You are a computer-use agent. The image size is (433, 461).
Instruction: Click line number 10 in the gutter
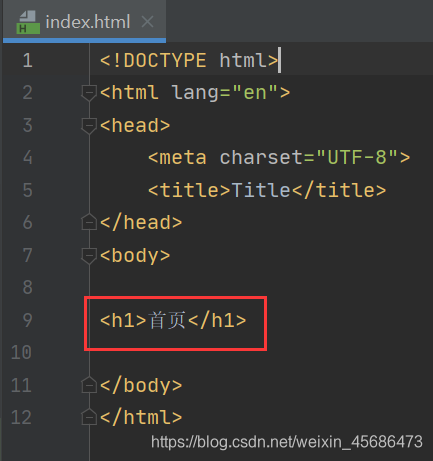[21, 352]
